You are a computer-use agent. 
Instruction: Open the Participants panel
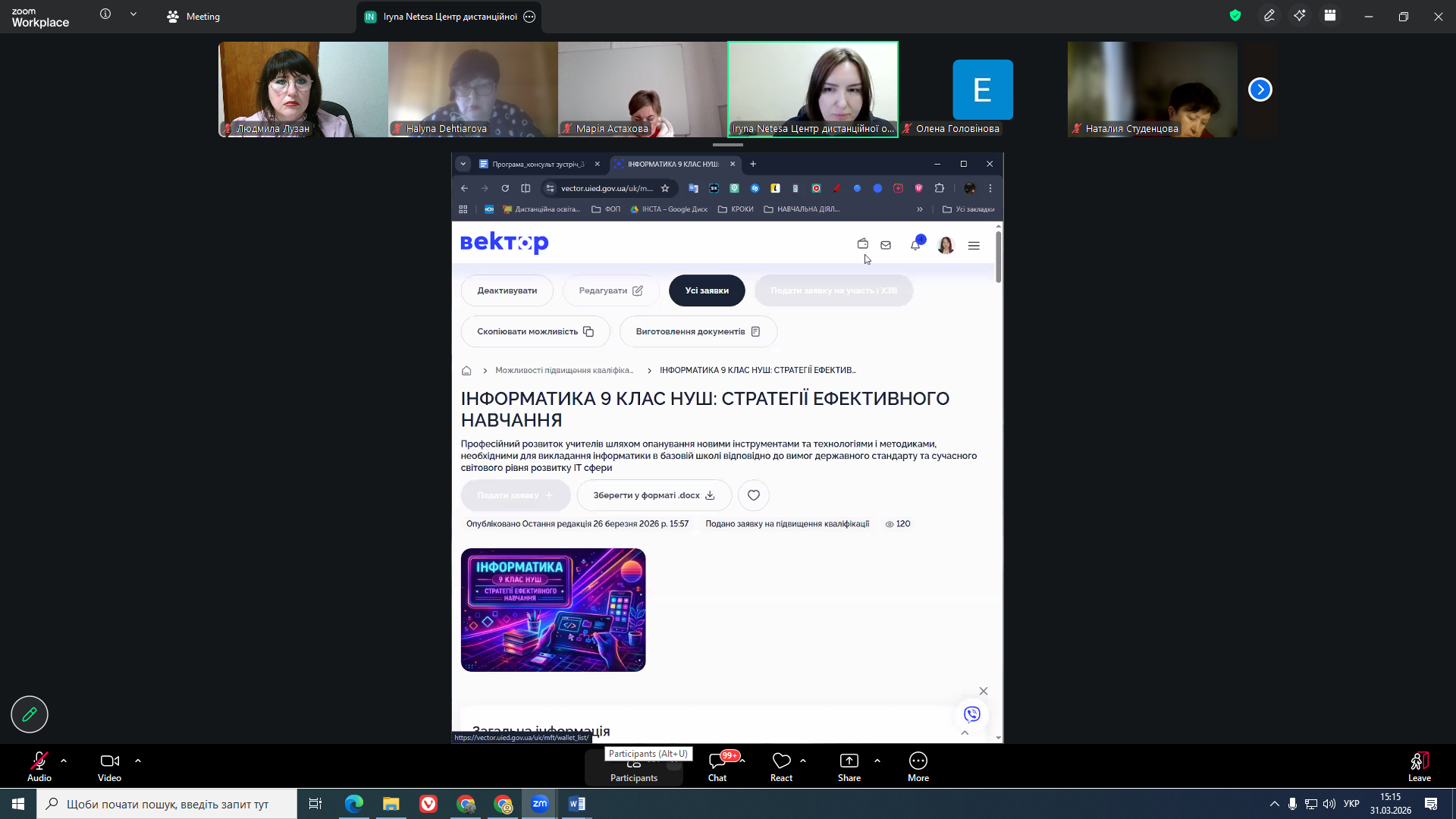pos(633,767)
